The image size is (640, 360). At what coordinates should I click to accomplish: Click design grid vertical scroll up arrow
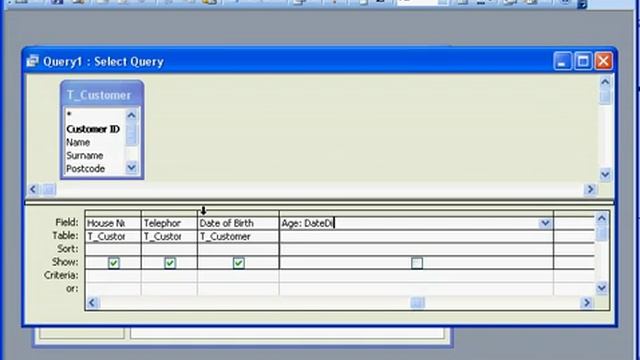(602, 218)
